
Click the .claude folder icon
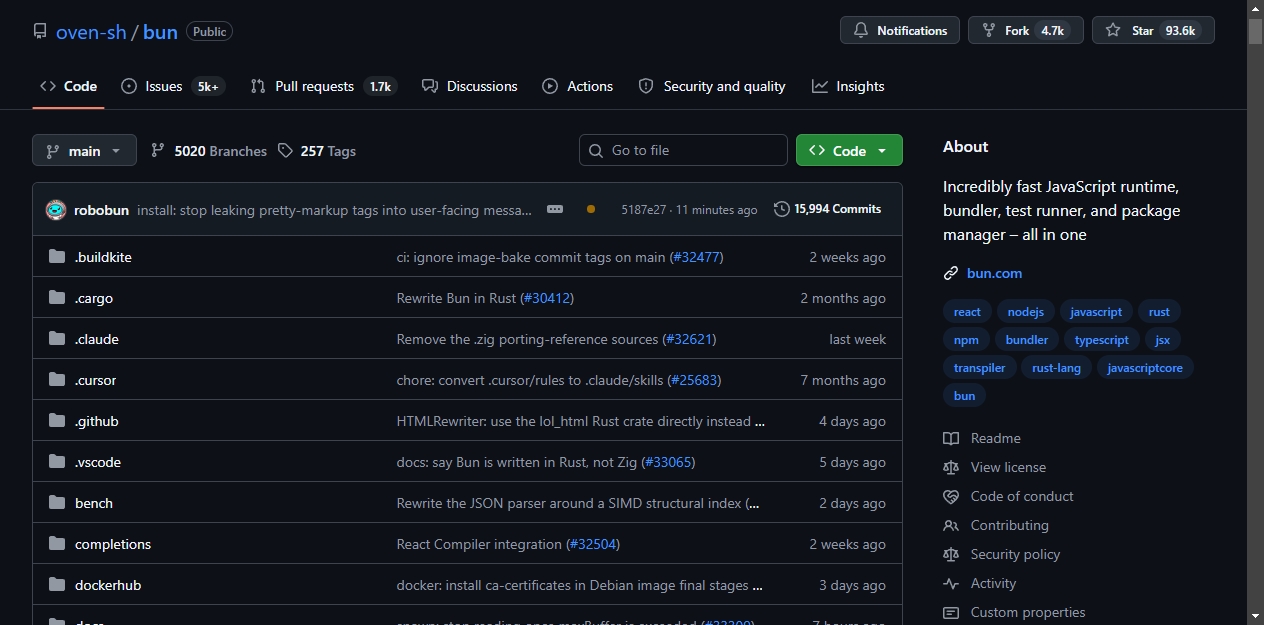pyautogui.click(x=57, y=339)
